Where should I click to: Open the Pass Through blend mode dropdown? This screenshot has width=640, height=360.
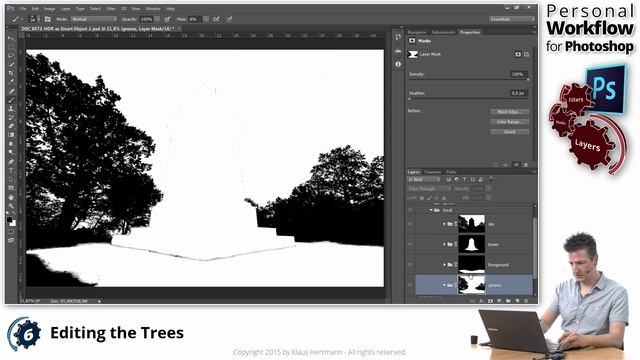429,189
